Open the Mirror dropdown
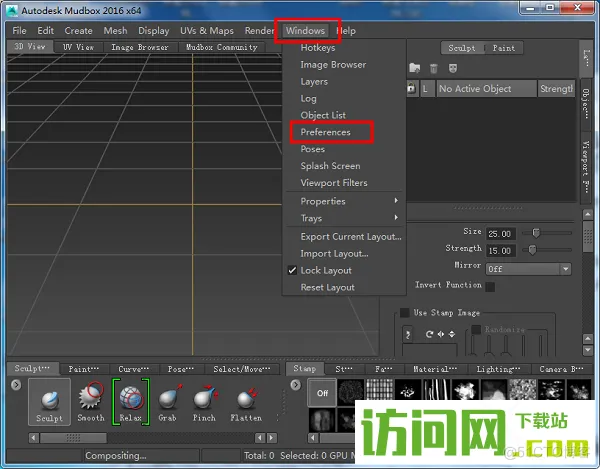600x469 pixels. point(528,269)
